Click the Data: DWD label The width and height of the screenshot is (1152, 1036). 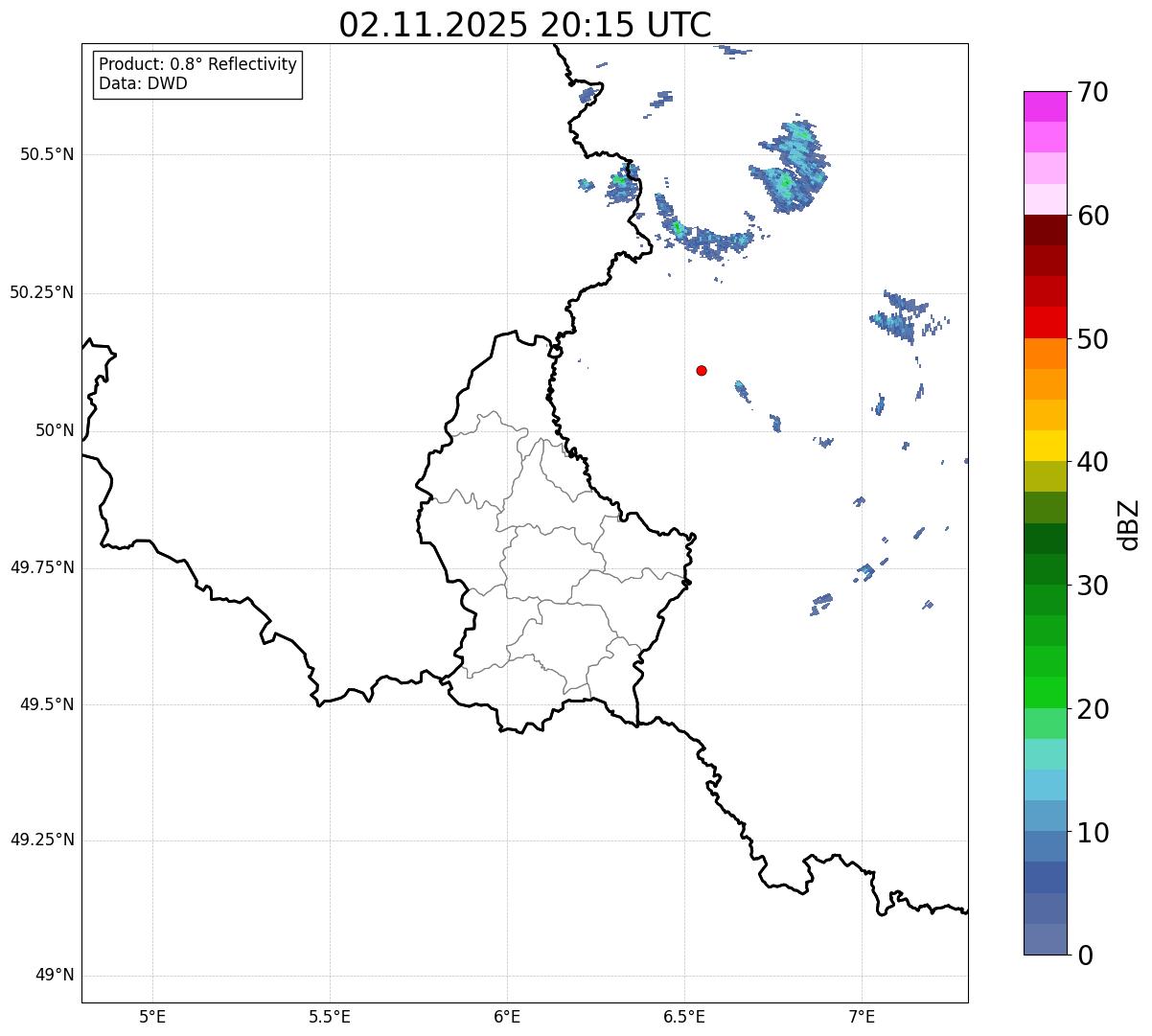143,83
